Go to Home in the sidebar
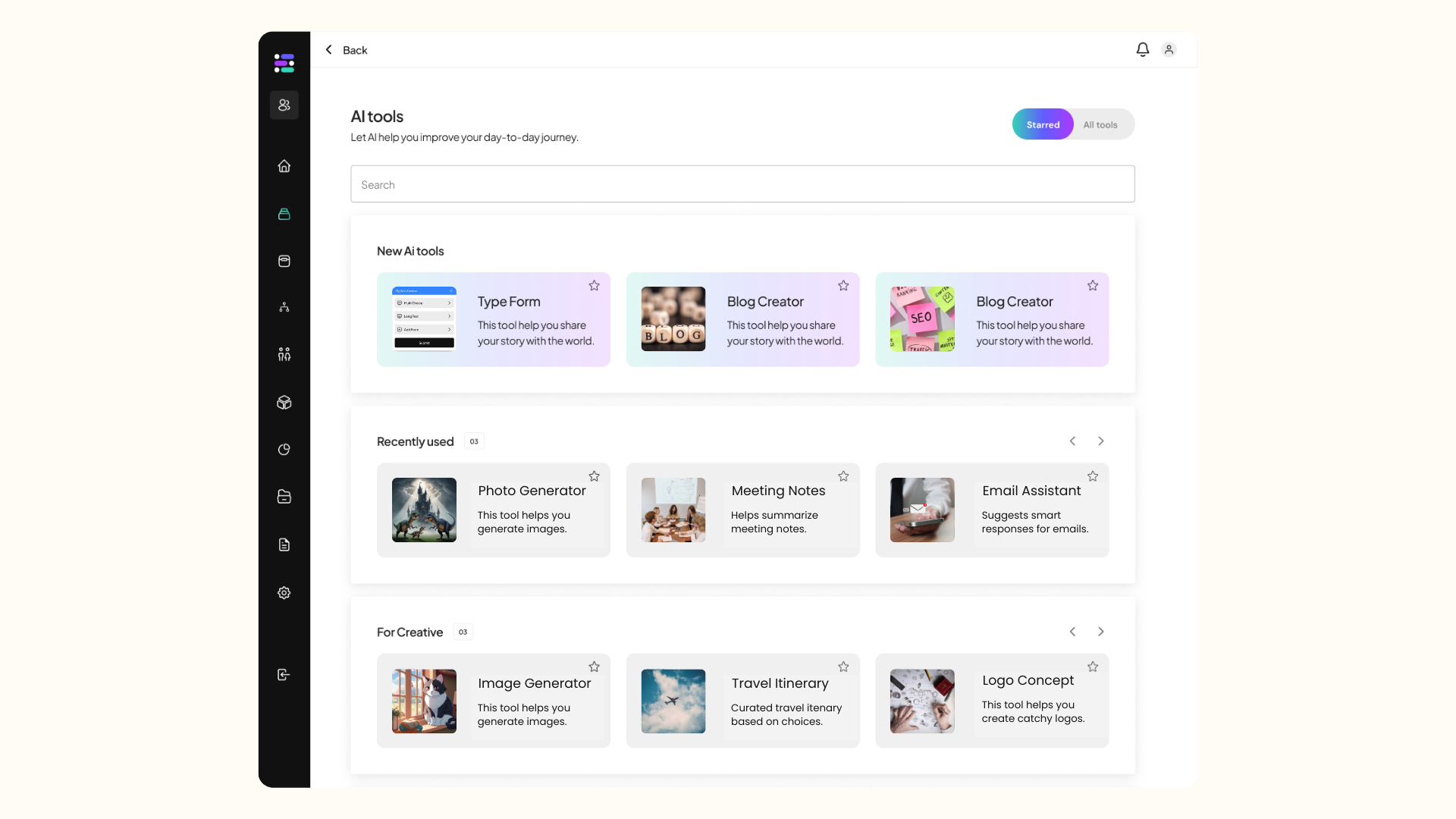Image resolution: width=1456 pixels, height=819 pixels. 284,166
